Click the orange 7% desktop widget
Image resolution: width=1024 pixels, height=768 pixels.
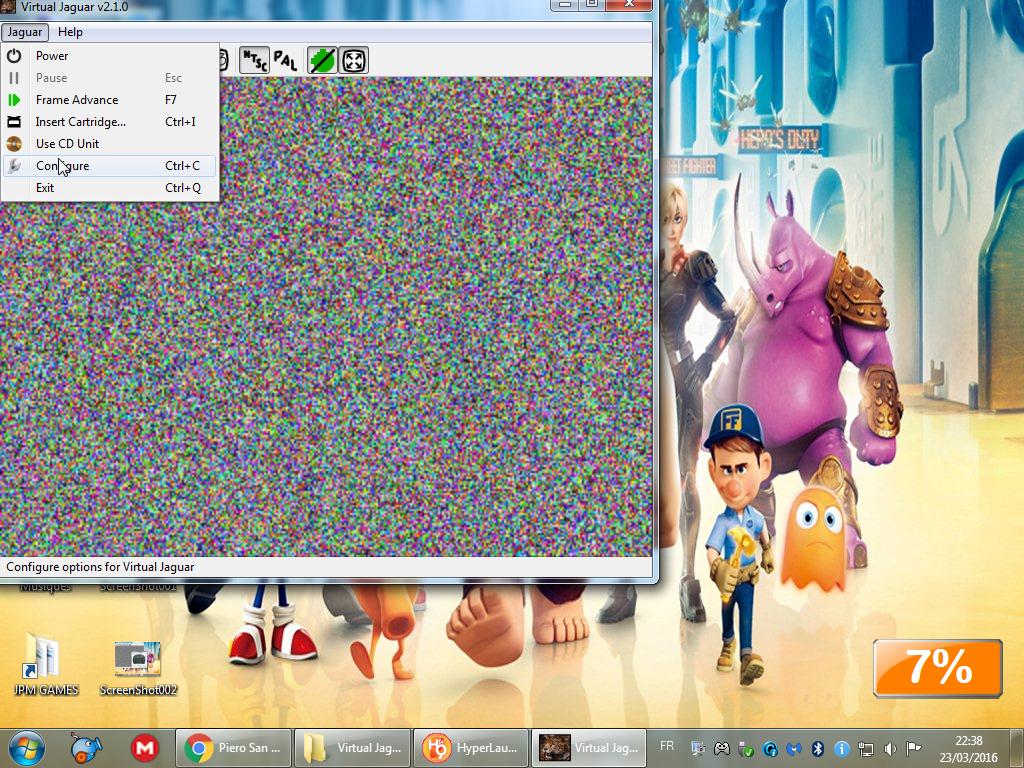click(938, 668)
